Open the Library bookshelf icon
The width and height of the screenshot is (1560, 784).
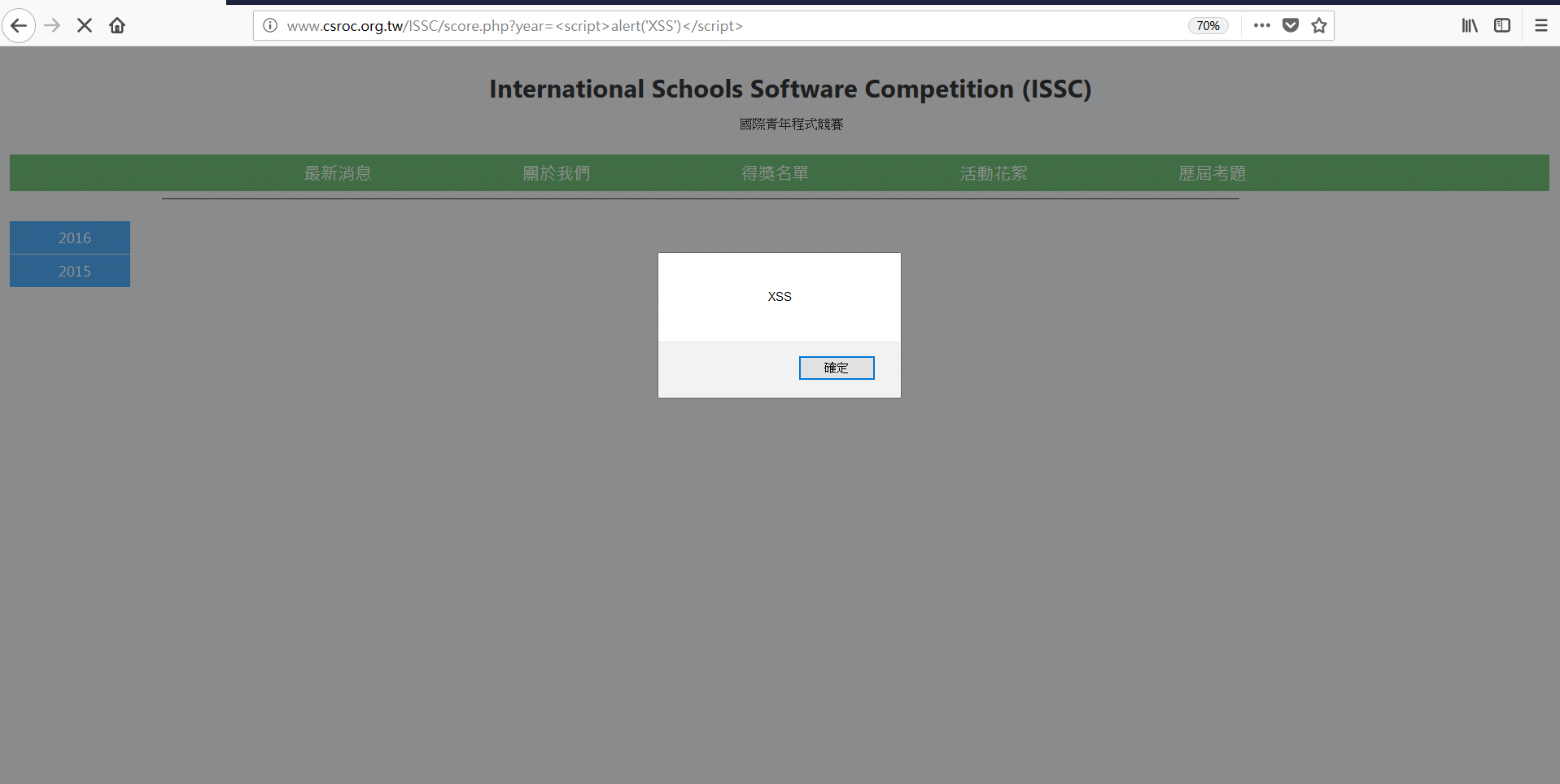1470,25
